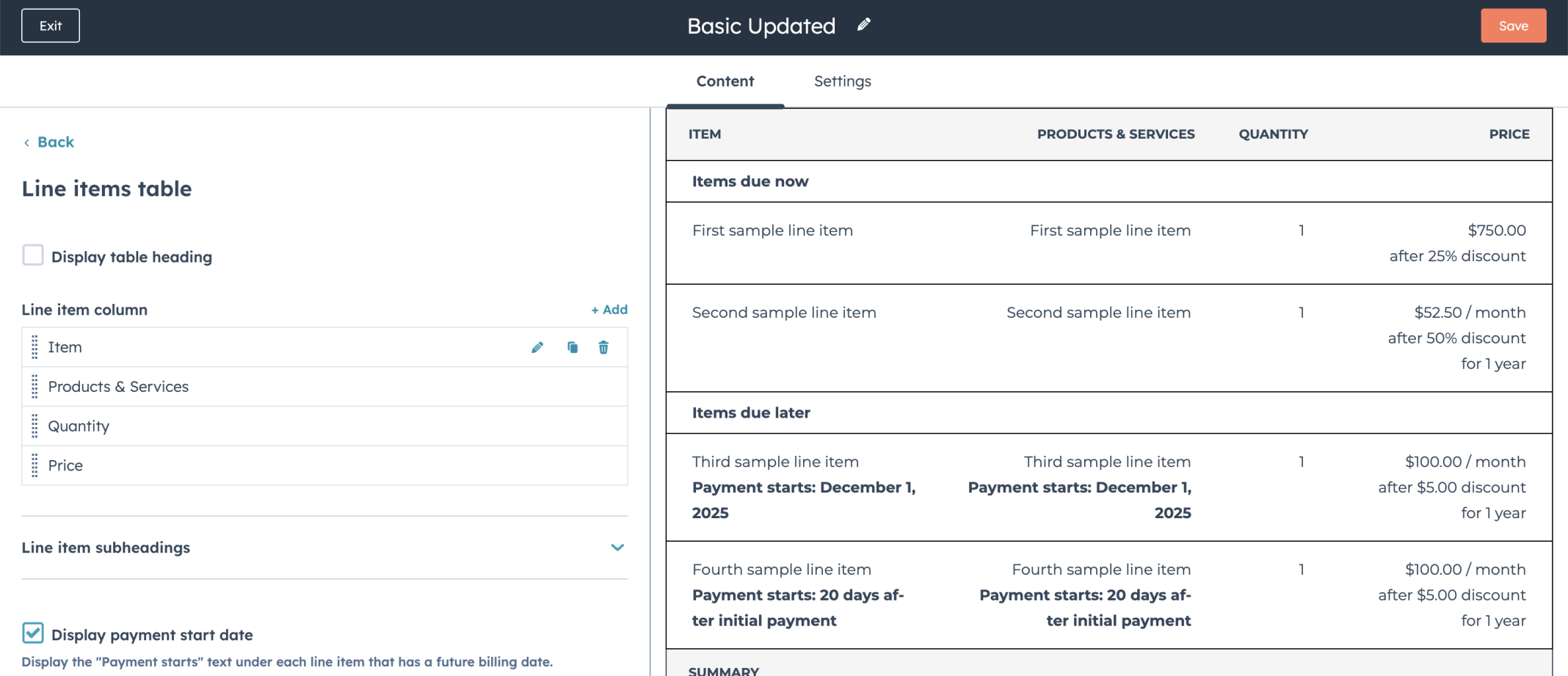This screenshot has width=1568, height=676.
Task: Click the $52.50 / month price
Action: pyautogui.click(x=1470, y=313)
